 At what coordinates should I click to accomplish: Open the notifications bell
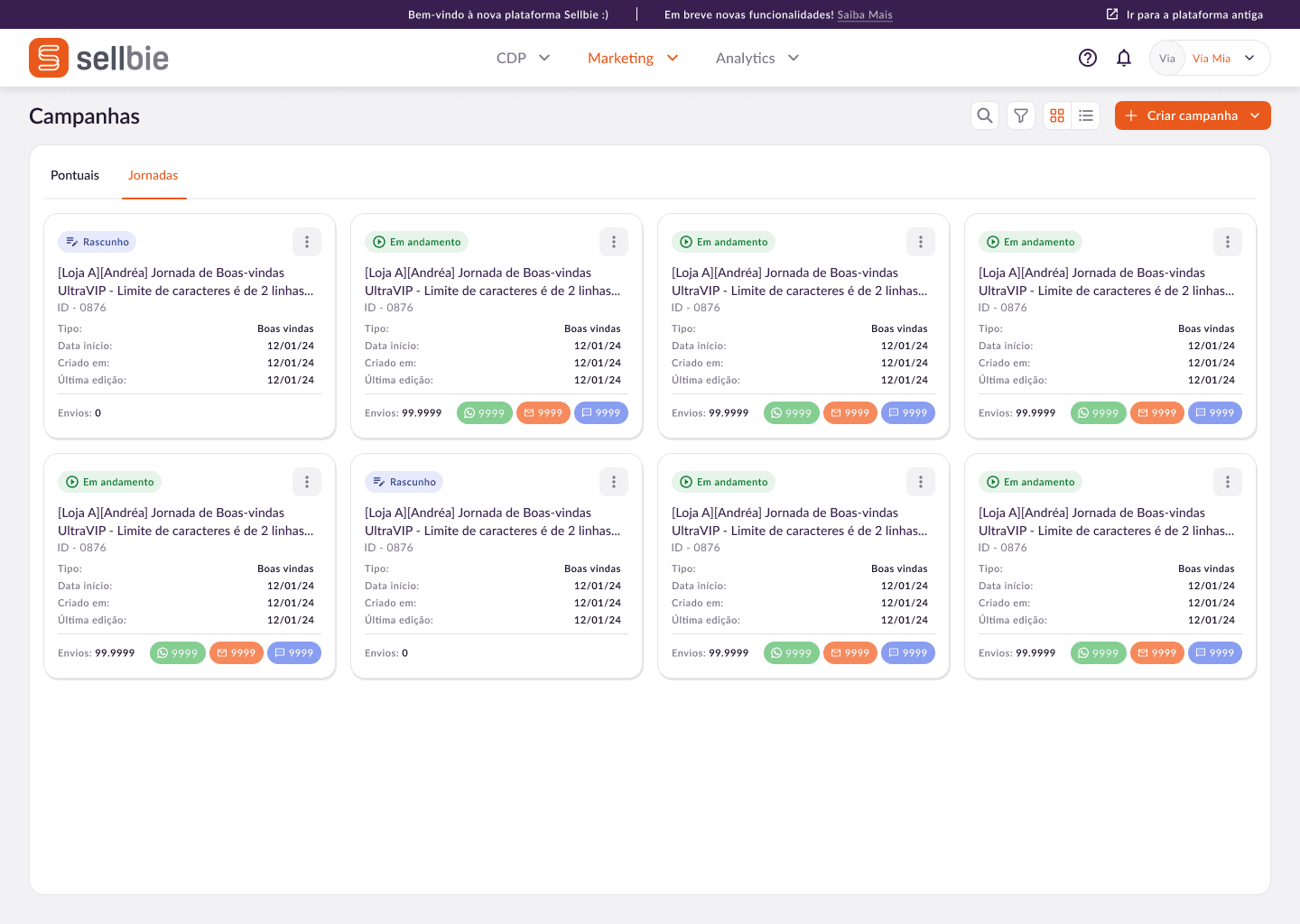(1124, 58)
